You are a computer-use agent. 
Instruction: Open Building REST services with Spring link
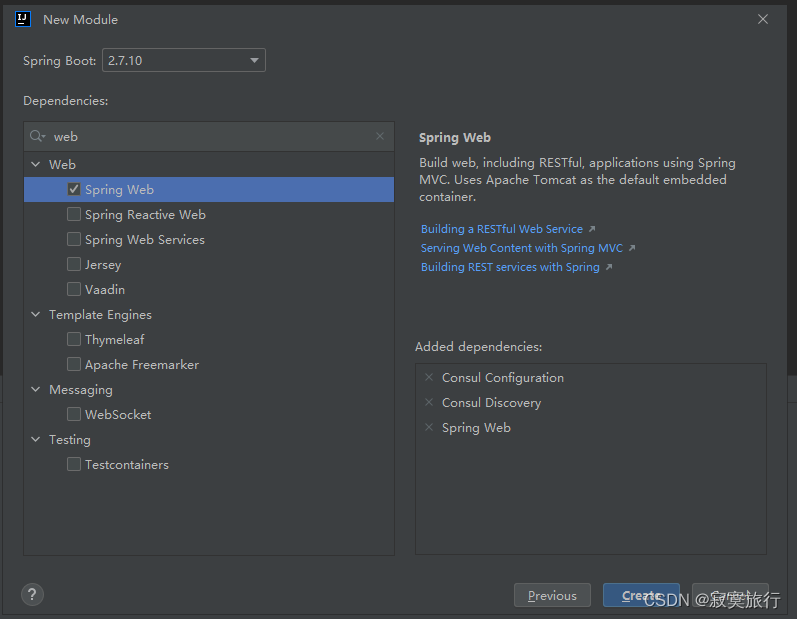[x=510, y=267]
